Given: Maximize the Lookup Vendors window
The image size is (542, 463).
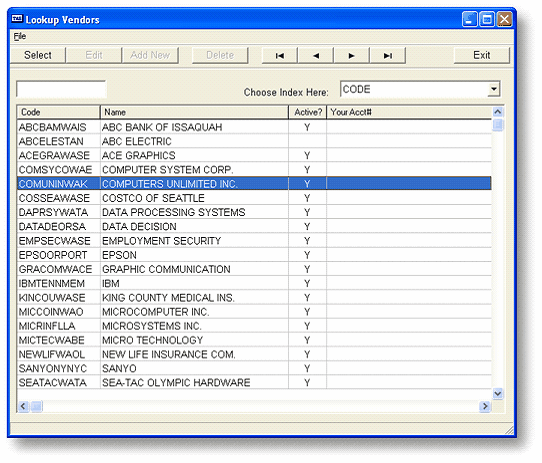Looking at the screenshot, I should 487,19.
